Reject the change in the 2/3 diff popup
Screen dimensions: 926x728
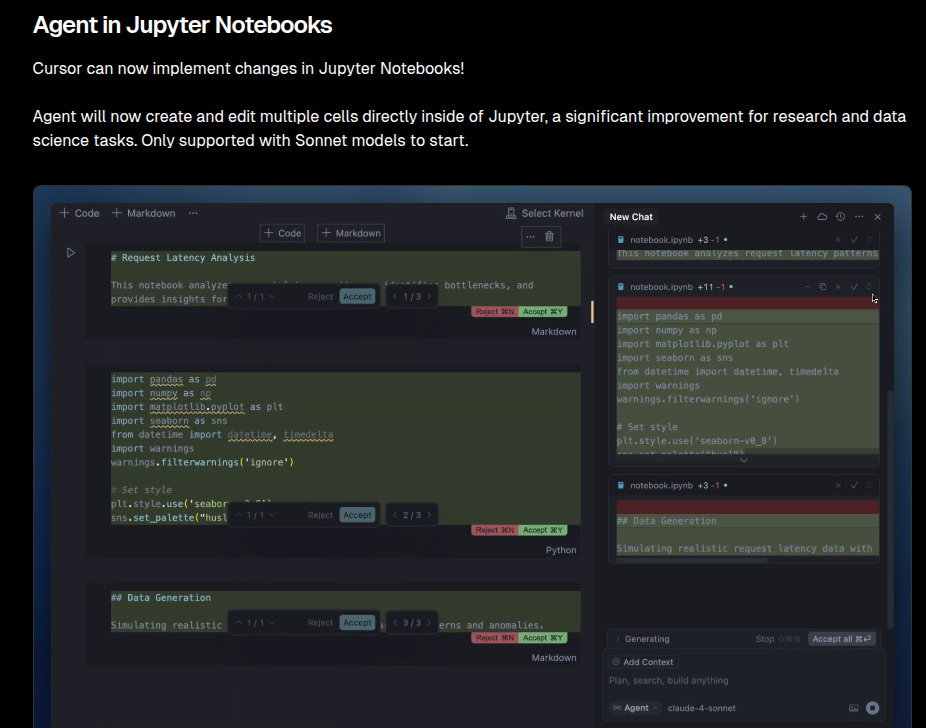pyautogui.click(x=320, y=515)
